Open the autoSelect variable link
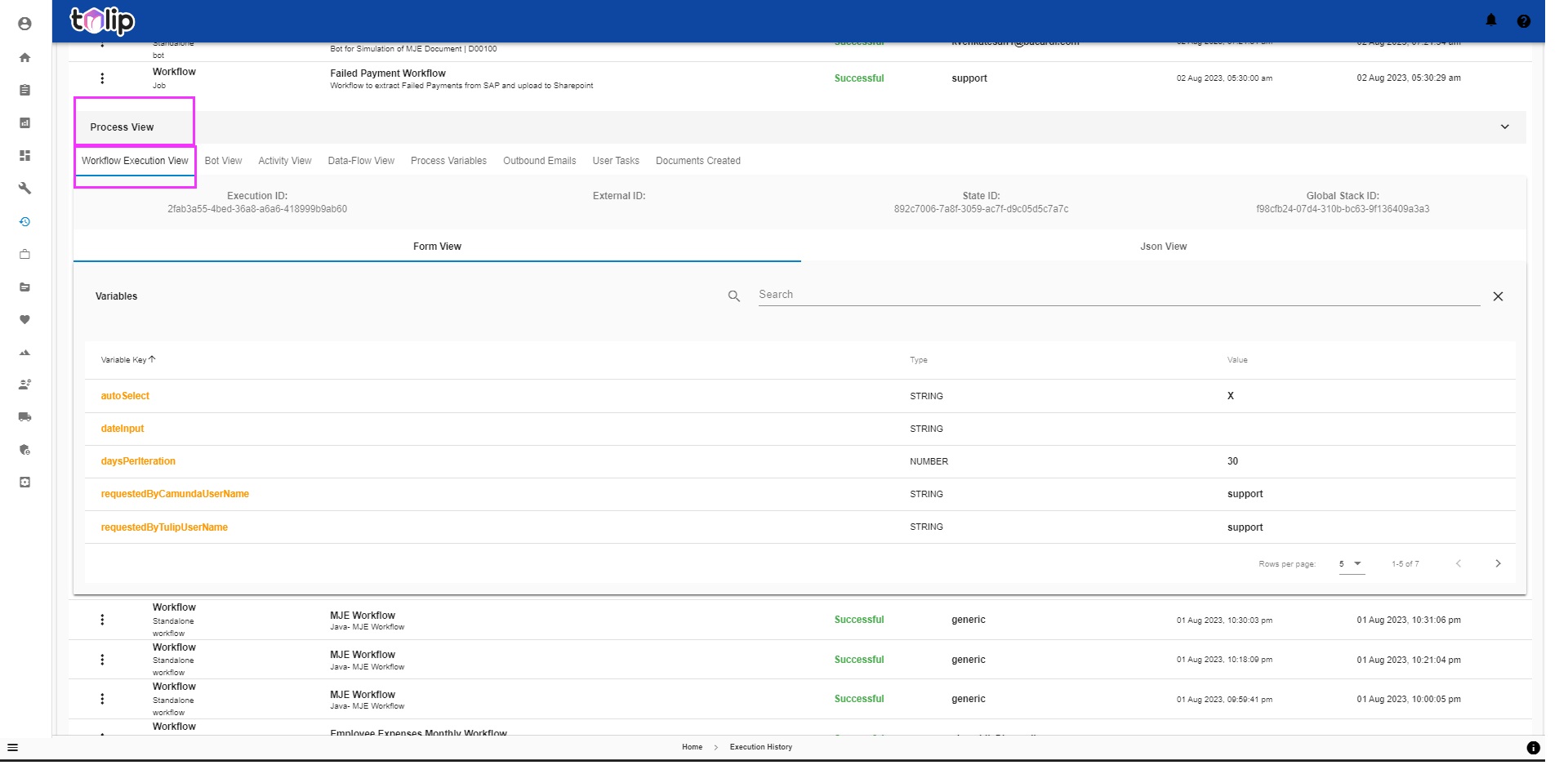This screenshot has height=765, width=1568. click(x=125, y=396)
